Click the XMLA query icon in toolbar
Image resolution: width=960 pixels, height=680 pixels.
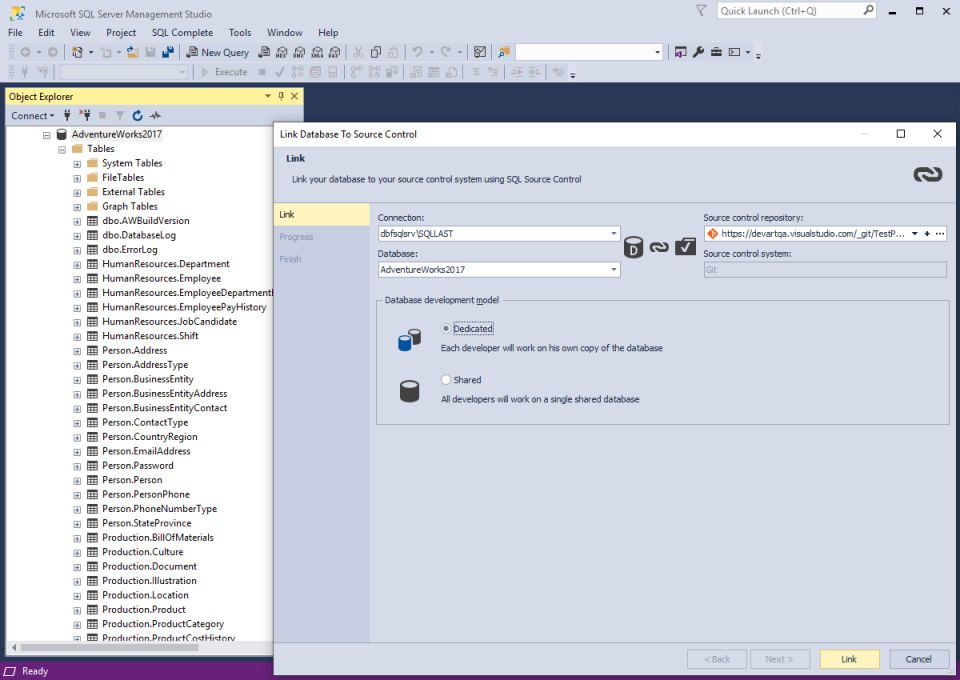coord(317,53)
